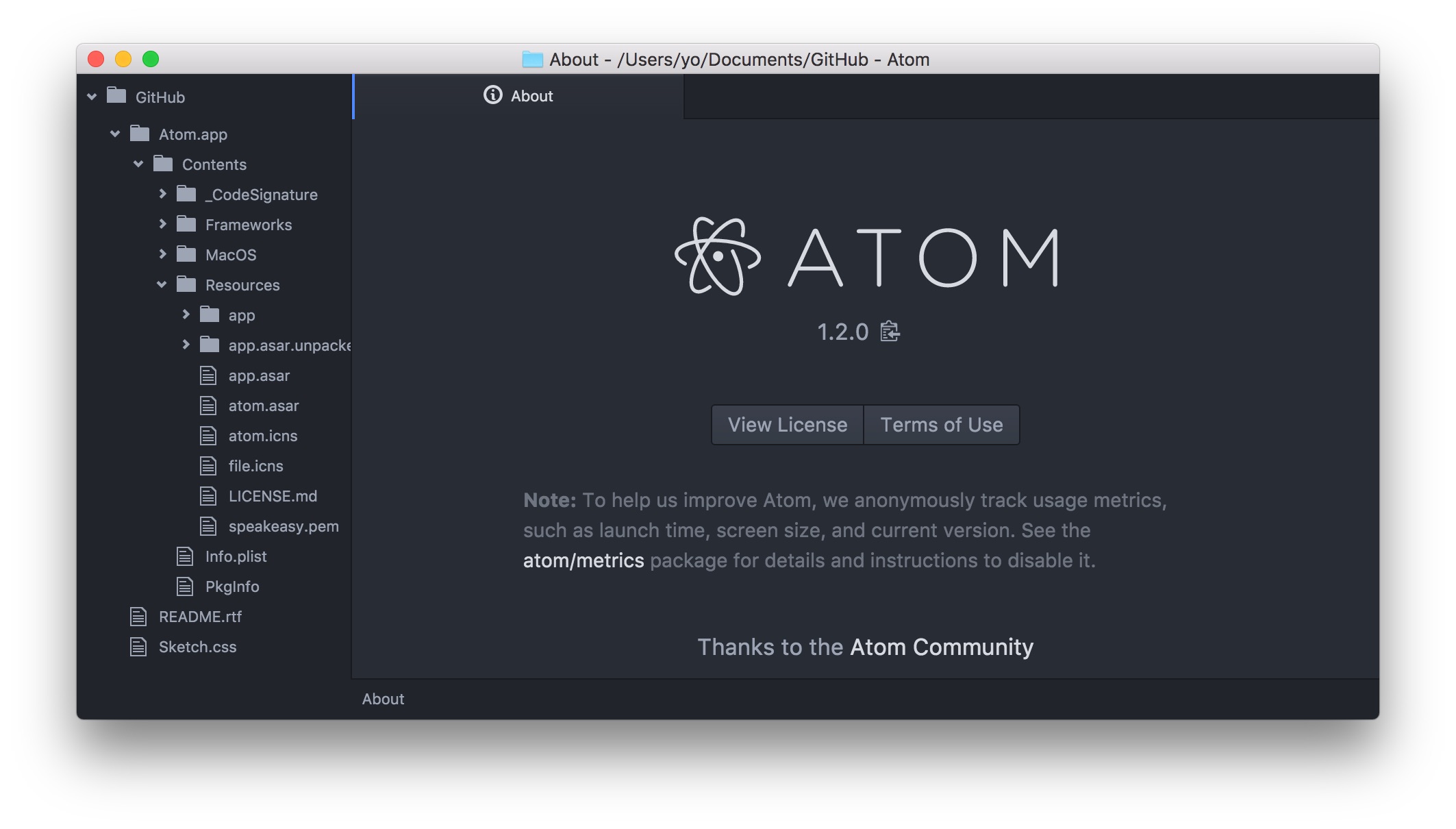Screen dimensions: 1456x829
Task: Click file icon next to app.asar
Action: 208,375
